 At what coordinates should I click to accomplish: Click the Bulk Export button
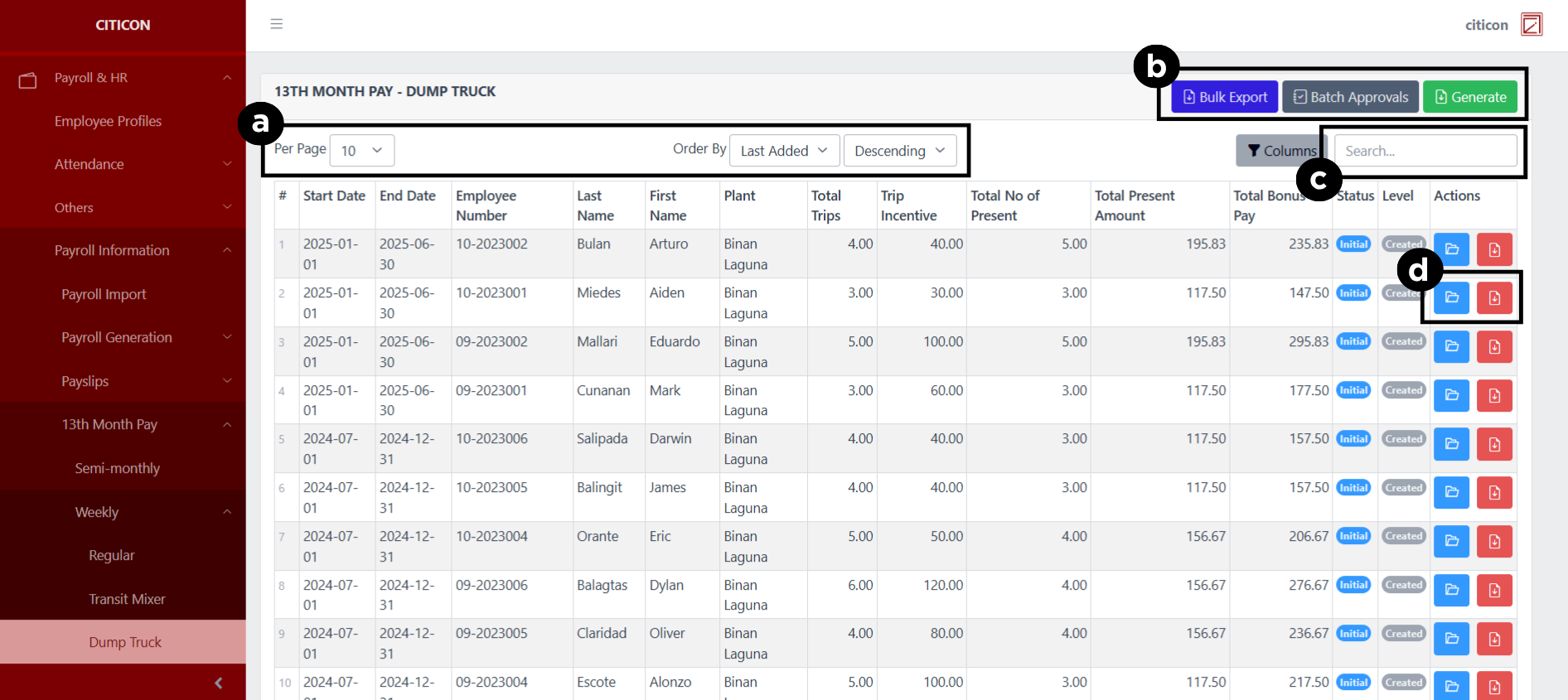[x=1224, y=97]
